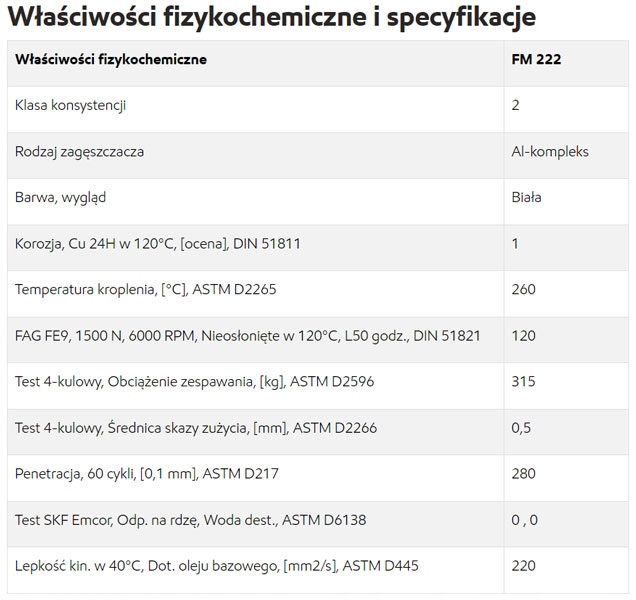This screenshot has width=636, height=600.
Task: Select the Temperatura kroplenia ASTM D2265 label
Action: click(x=145, y=289)
